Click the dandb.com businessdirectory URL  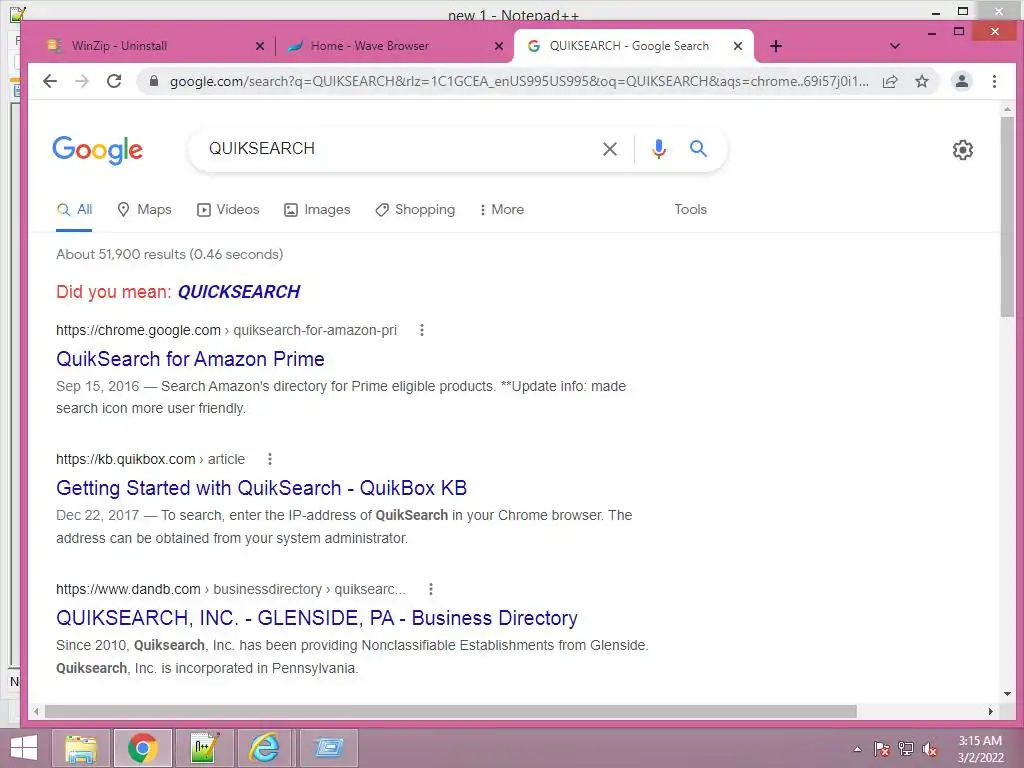point(231,590)
